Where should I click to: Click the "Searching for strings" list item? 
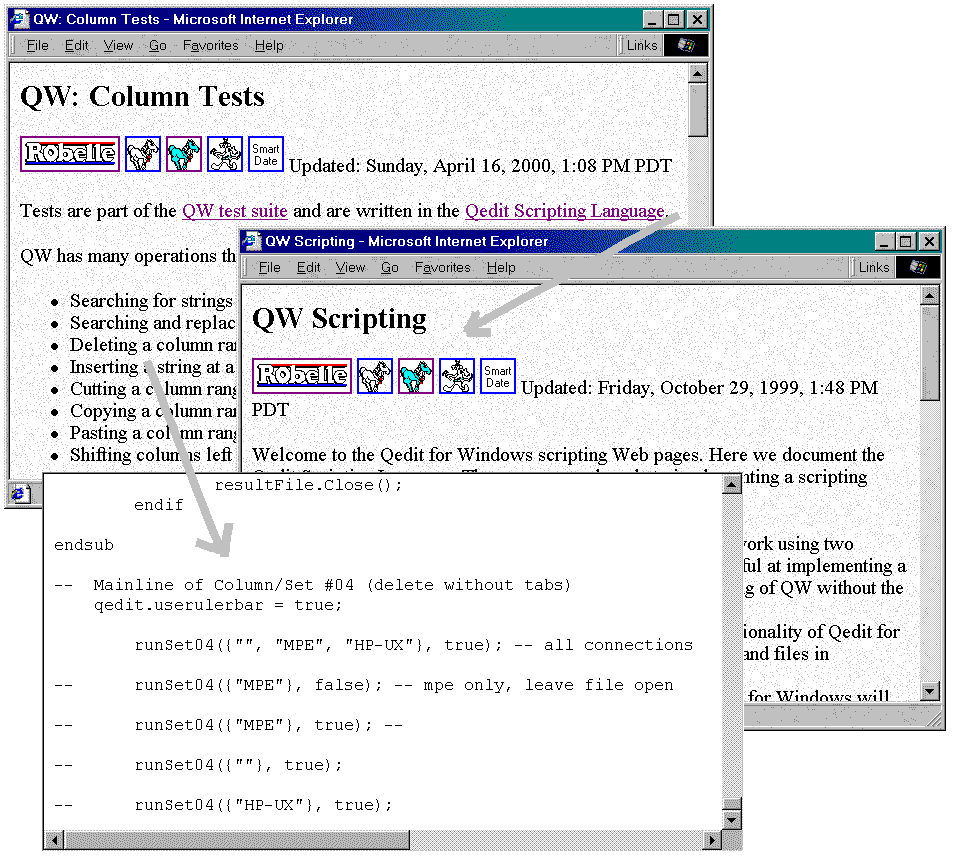[x=151, y=301]
